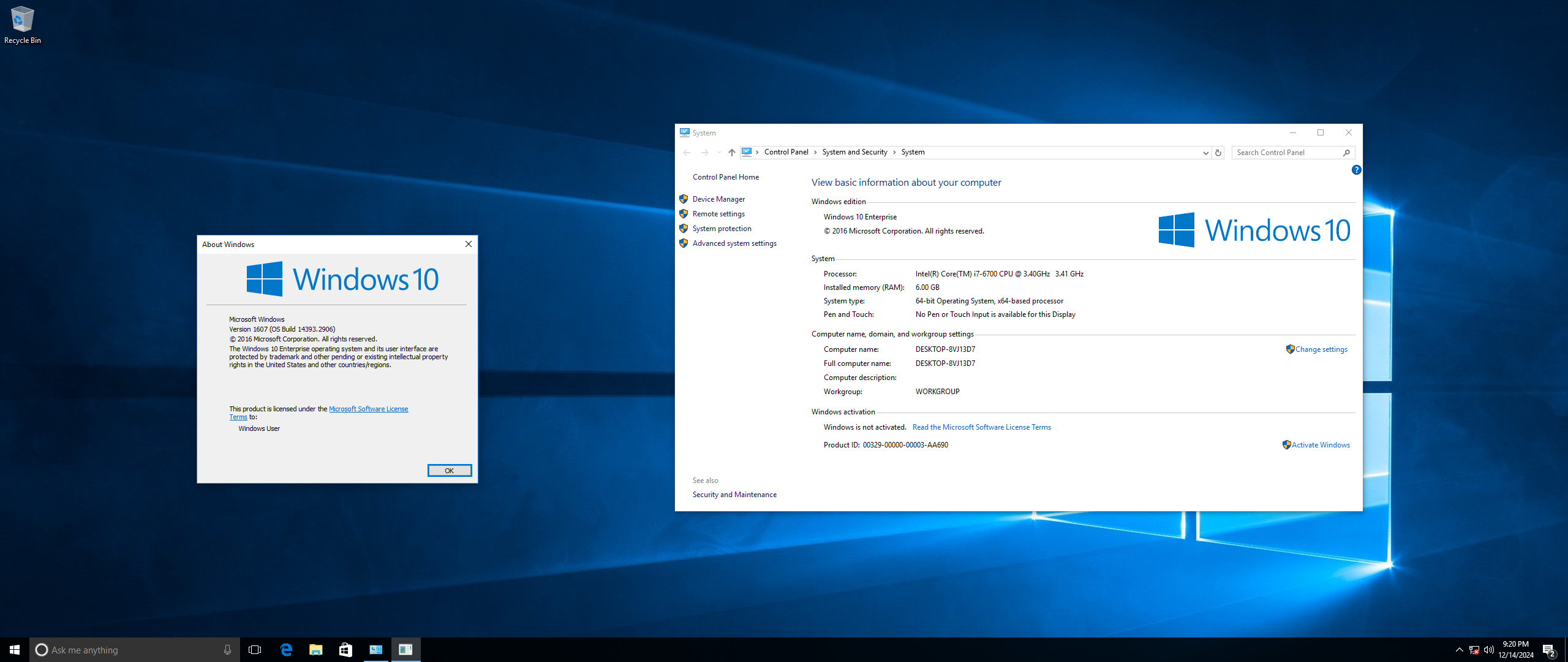This screenshot has height=662, width=1568.
Task: Click the up-one-level arrow
Action: [731, 153]
